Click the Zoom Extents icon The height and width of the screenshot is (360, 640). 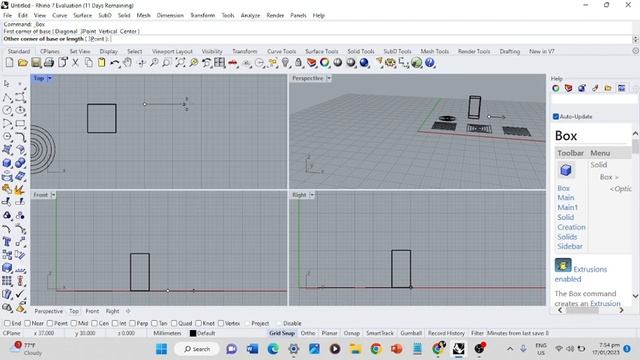(x=180, y=63)
